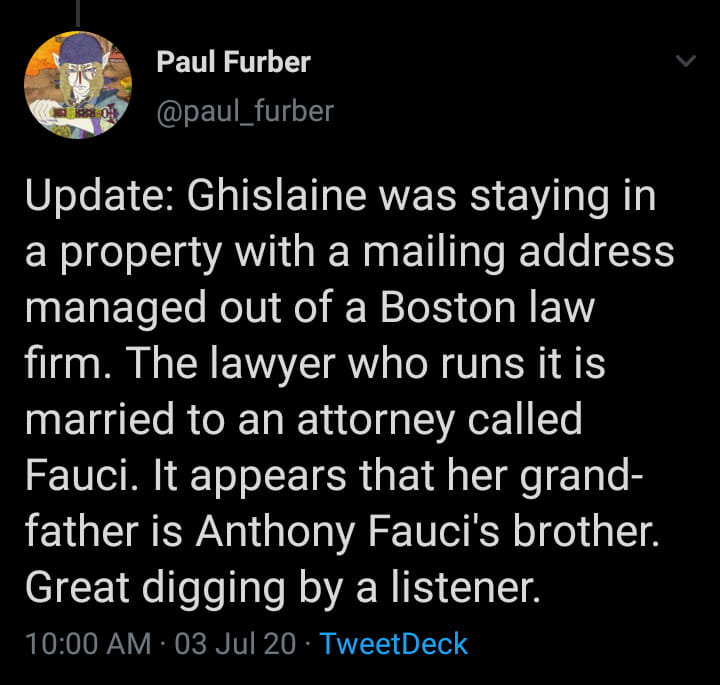Open Paul Furber's profile avatar
The width and height of the screenshot is (720, 685).
pyautogui.click(x=78, y=84)
